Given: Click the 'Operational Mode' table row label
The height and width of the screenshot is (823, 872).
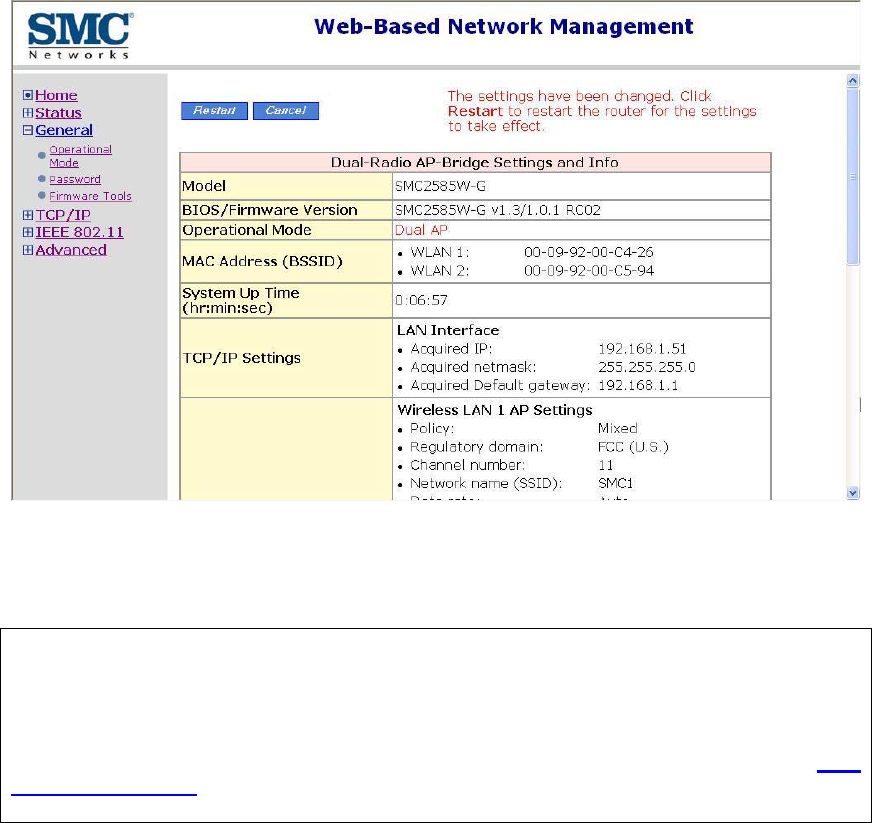Looking at the screenshot, I should [247, 230].
